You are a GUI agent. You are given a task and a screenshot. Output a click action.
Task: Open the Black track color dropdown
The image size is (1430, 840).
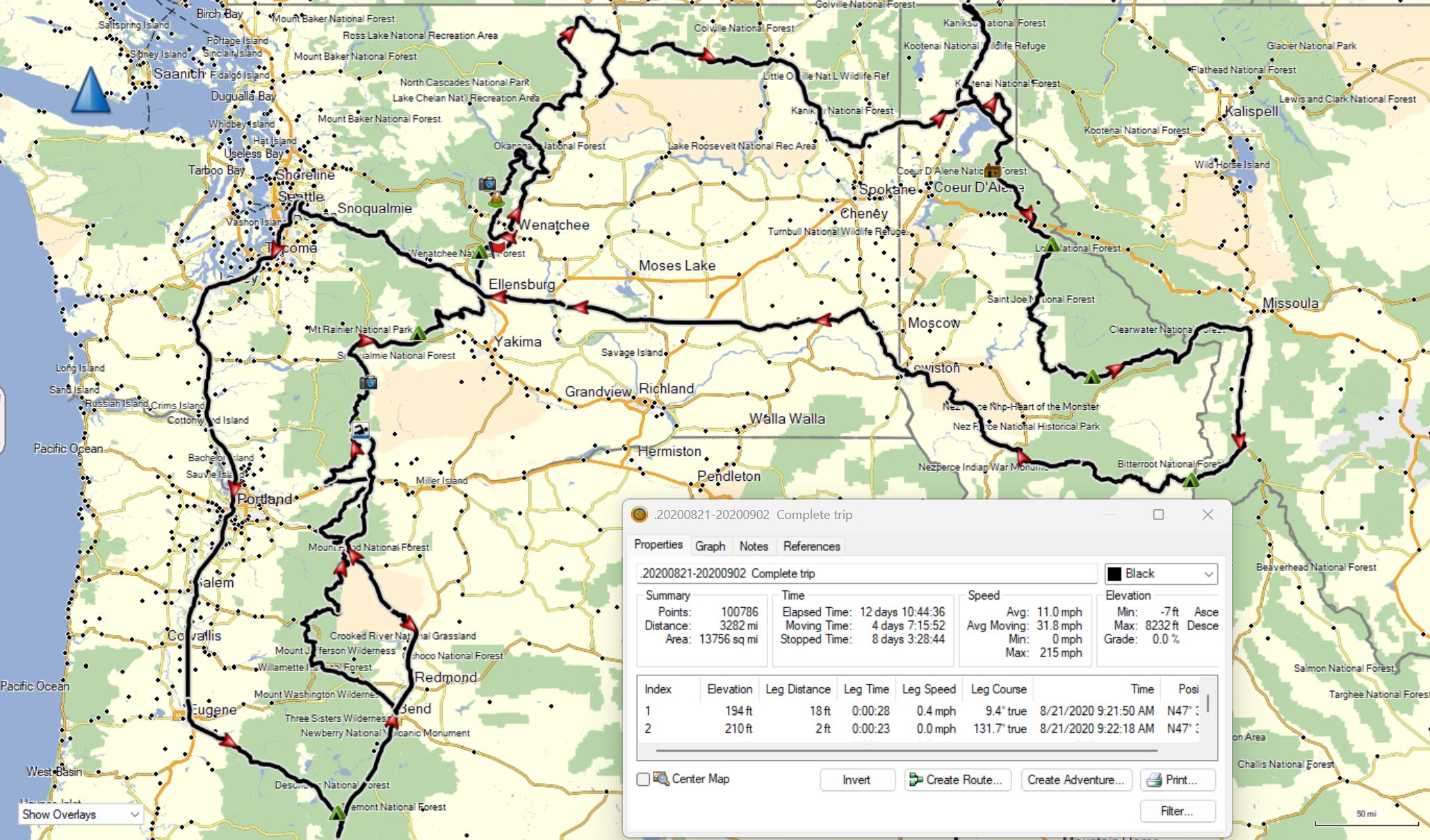click(1208, 574)
